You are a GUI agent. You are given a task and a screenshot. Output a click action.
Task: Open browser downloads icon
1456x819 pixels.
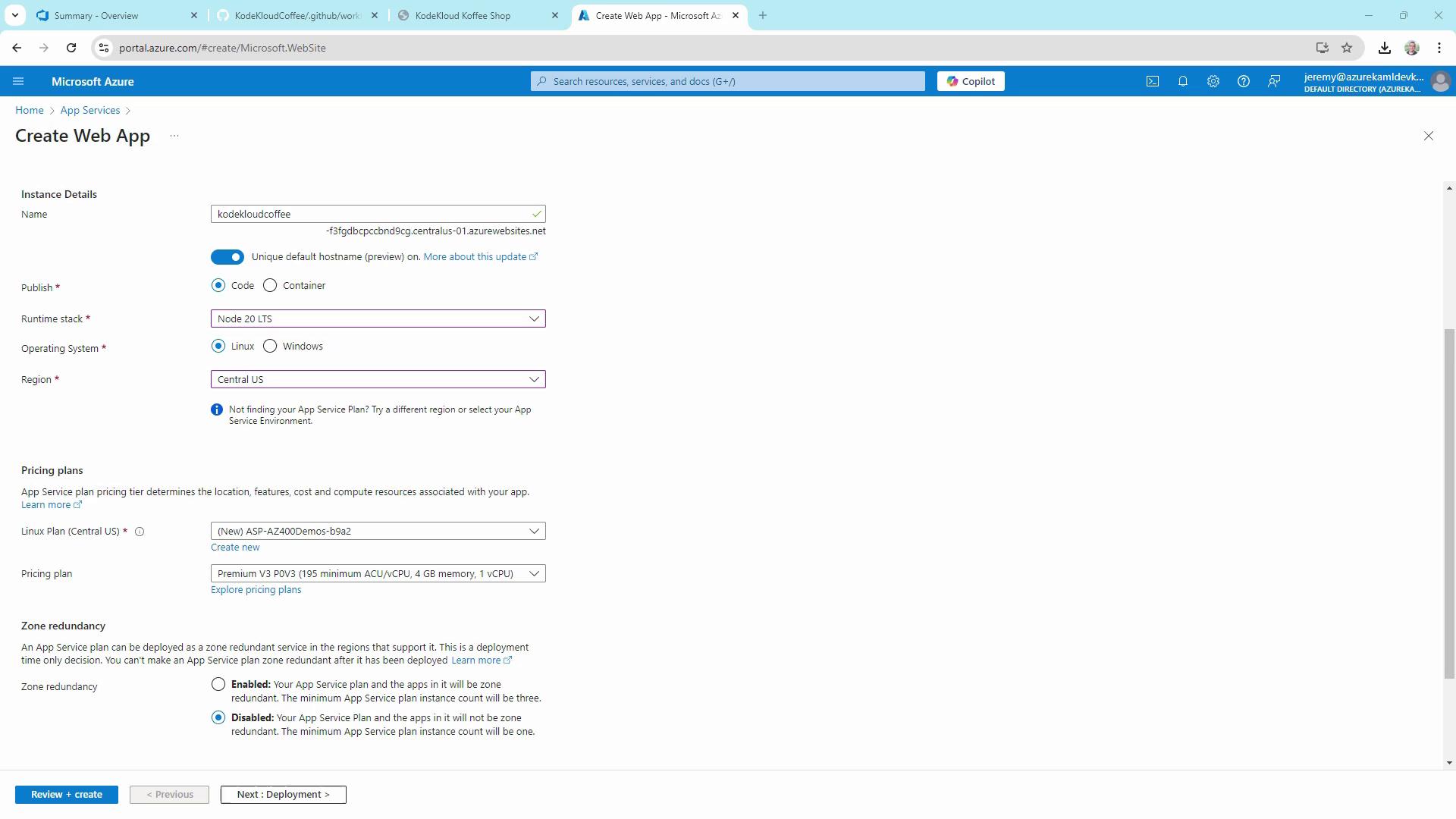(x=1384, y=48)
